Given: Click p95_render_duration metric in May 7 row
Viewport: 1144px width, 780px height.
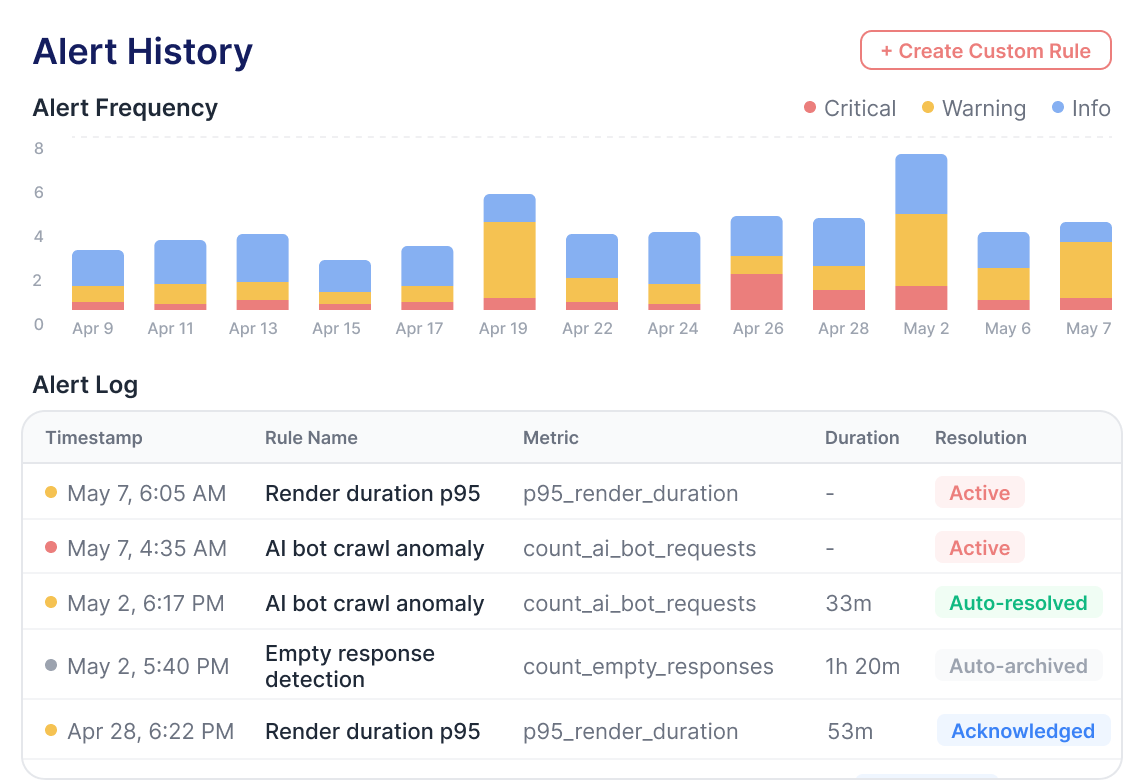Looking at the screenshot, I should click(x=630, y=493).
